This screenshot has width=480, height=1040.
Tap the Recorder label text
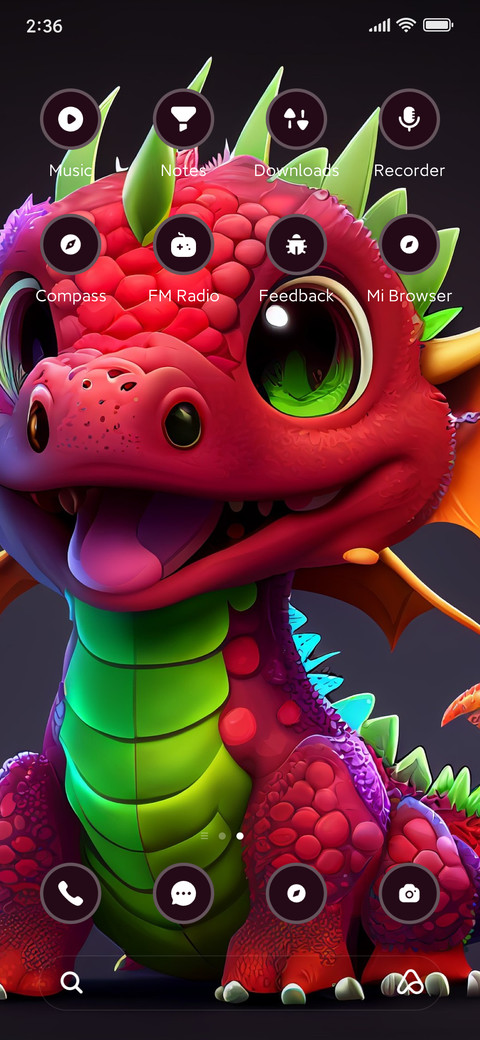coord(409,170)
